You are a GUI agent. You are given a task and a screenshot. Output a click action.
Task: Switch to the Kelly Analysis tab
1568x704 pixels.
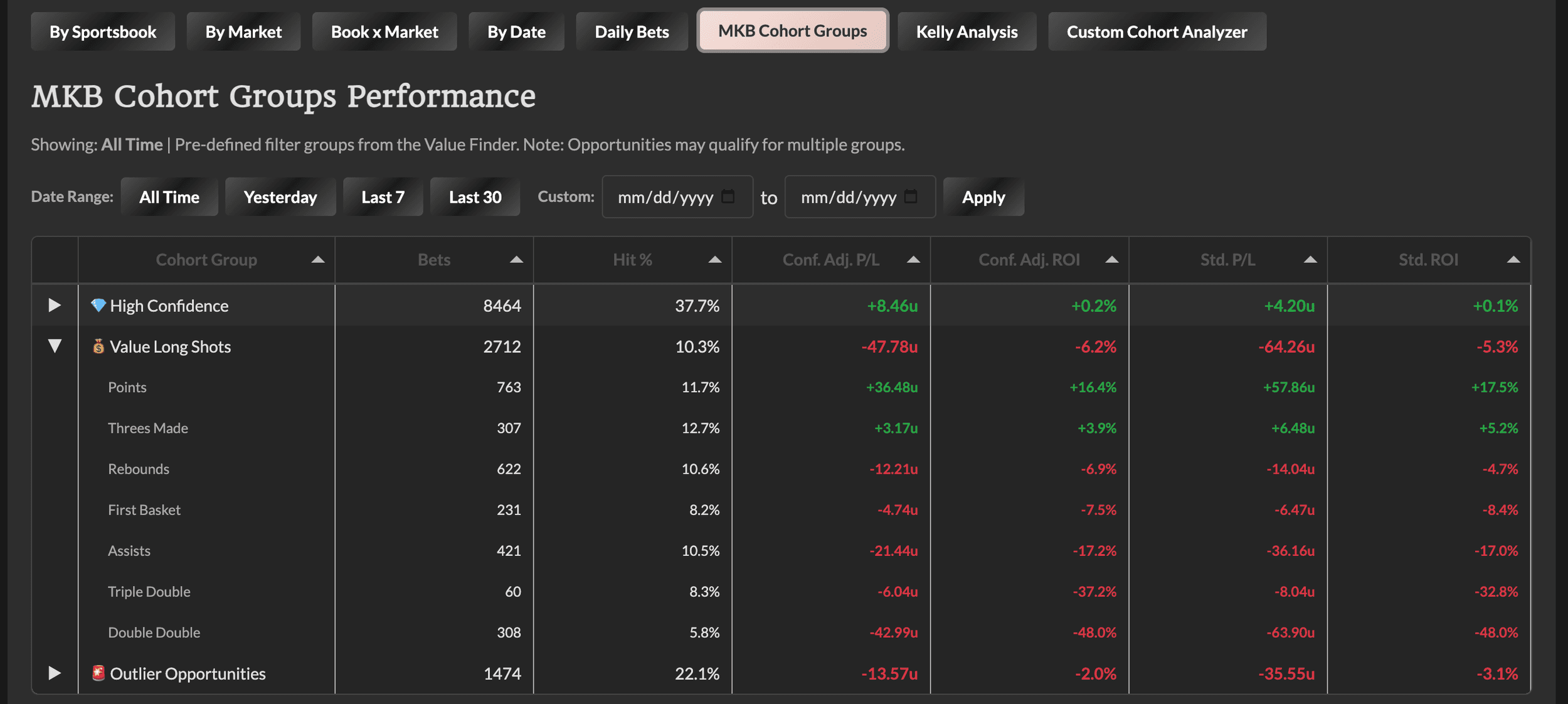tap(966, 32)
